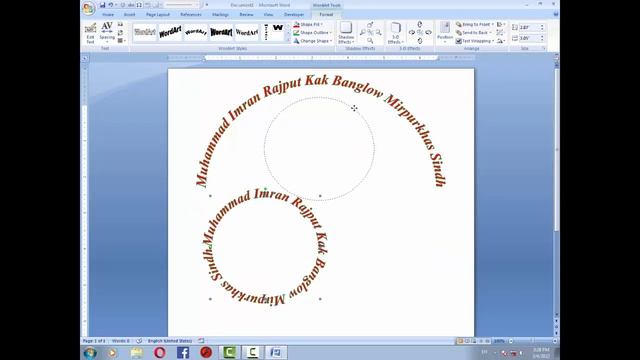Click the Office button
Viewport: 640px width, 360px height.
tap(88, 8)
